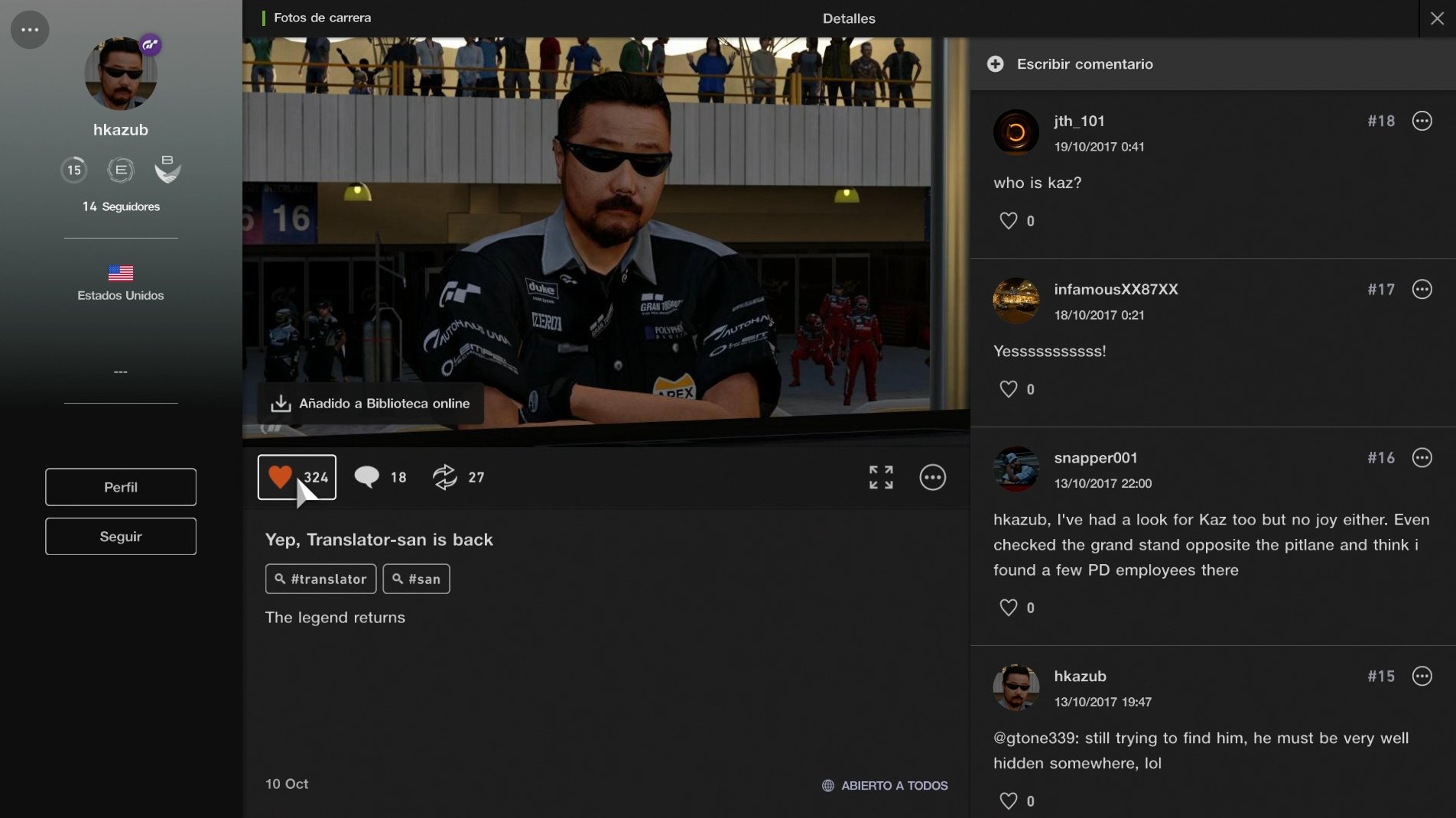Open the comments via the speech bubble icon
The width and height of the screenshot is (1456, 818).
point(366,476)
